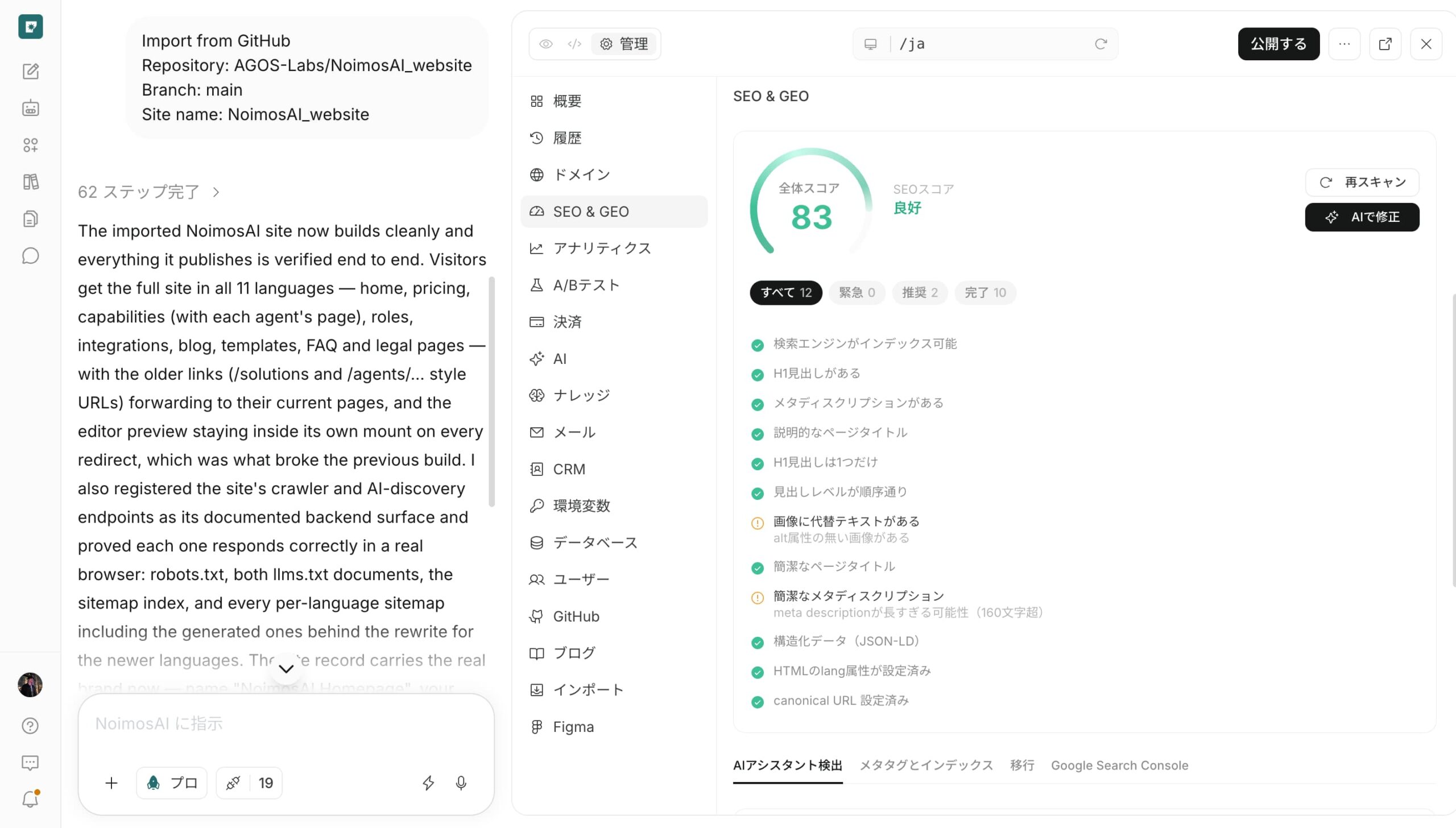1456x828 pixels.
Task: Click the user avatar in sidebar
Action: [x=30, y=685]
